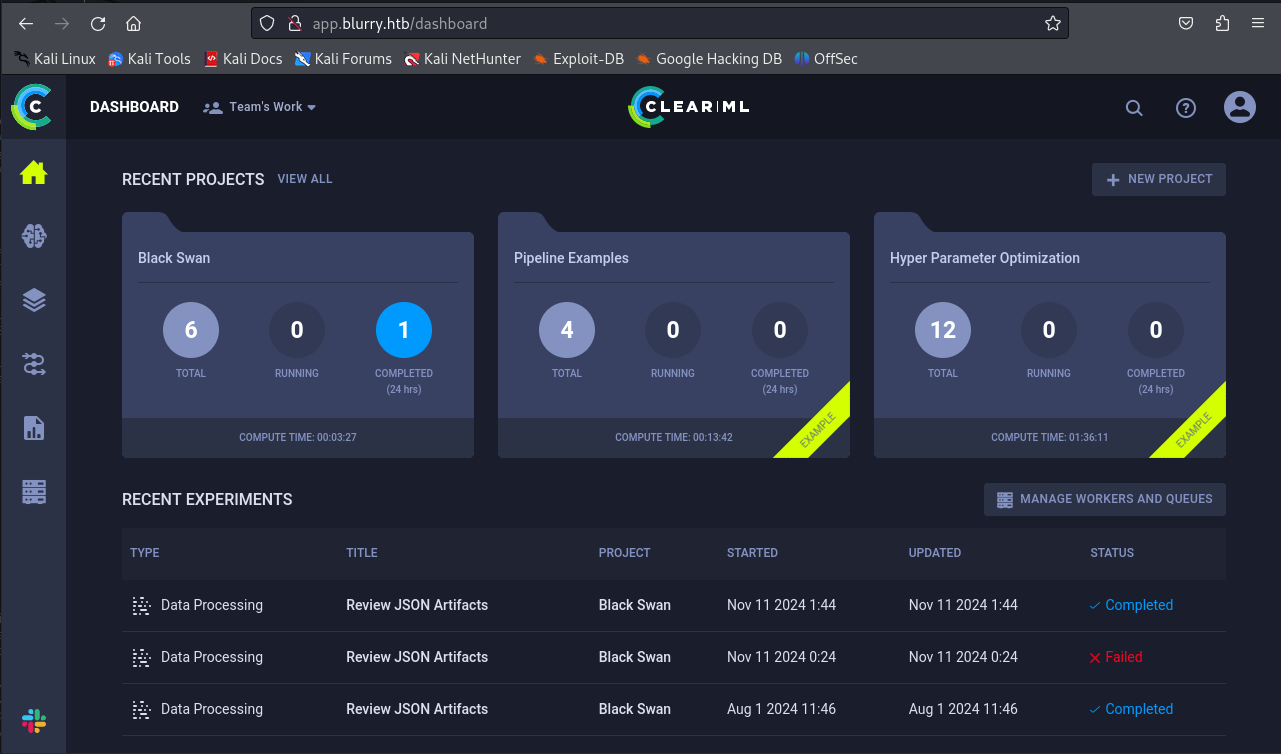Image resolution: width=1281 pixels, height=754 pixels.
Task: Click the search magnifier icon
Action: point(1133,108)
